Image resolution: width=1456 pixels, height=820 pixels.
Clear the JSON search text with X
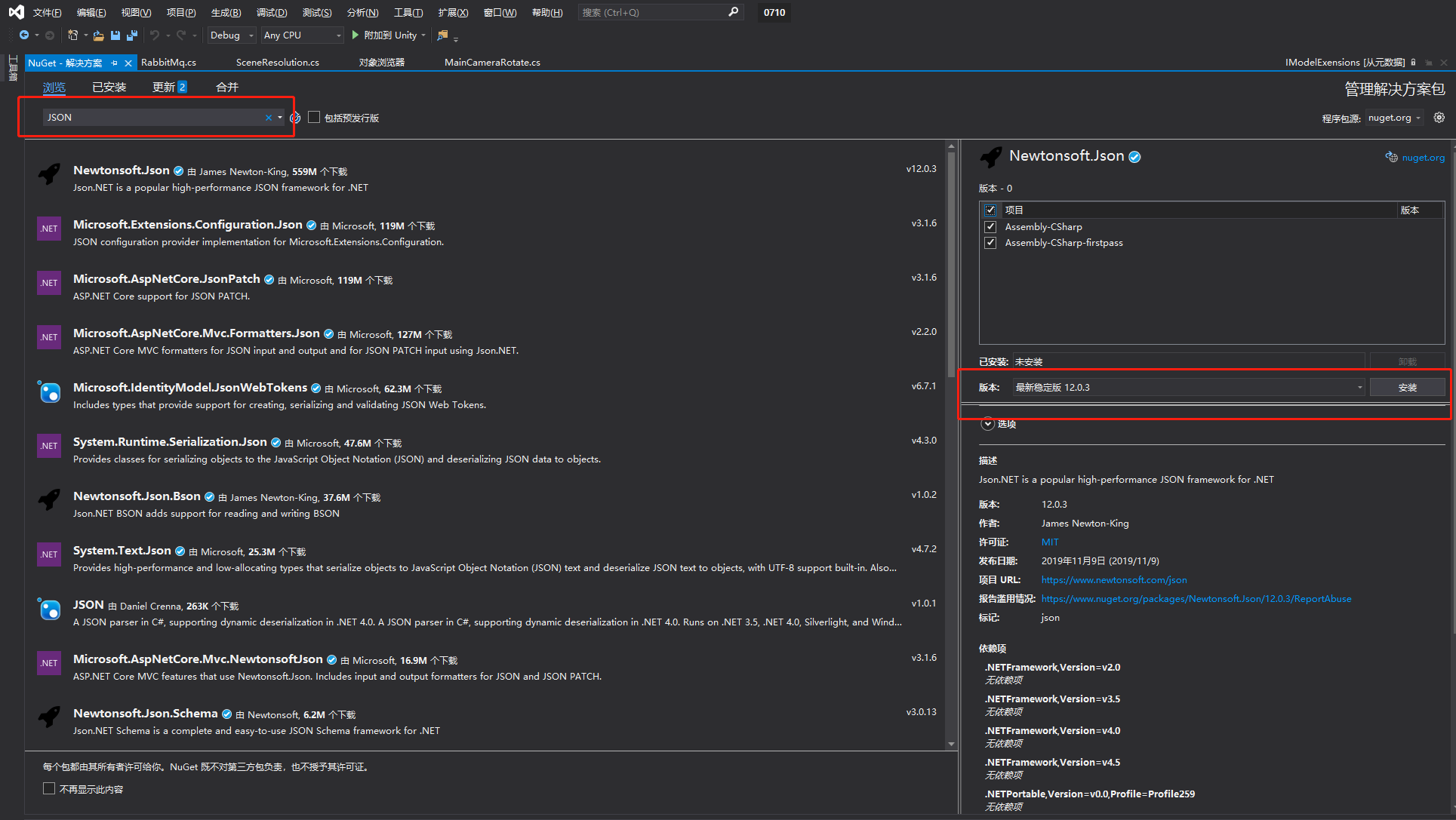pyautogui.click(x=268, y=118)
